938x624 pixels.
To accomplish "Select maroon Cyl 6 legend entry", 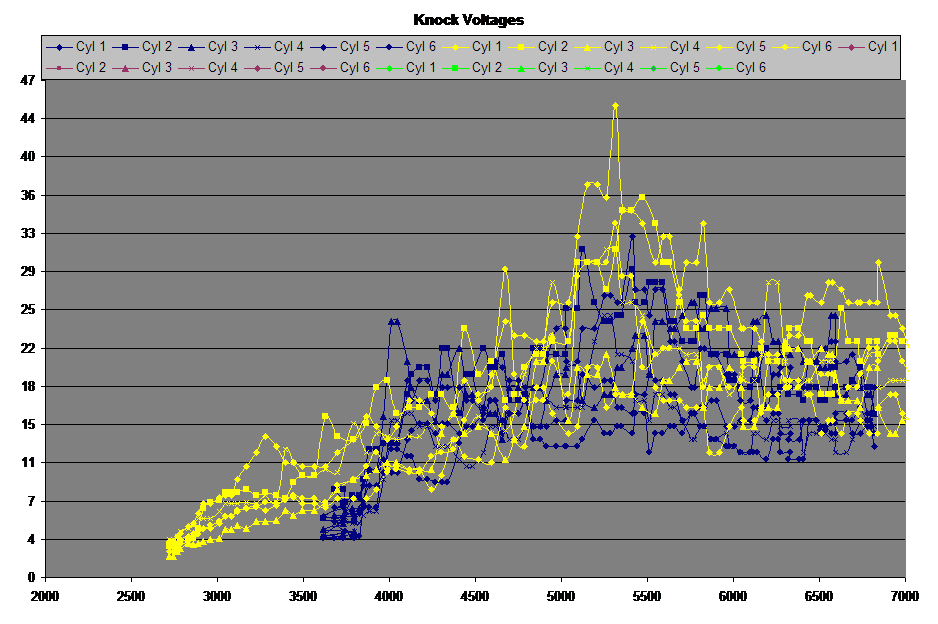I will [340, 68].
